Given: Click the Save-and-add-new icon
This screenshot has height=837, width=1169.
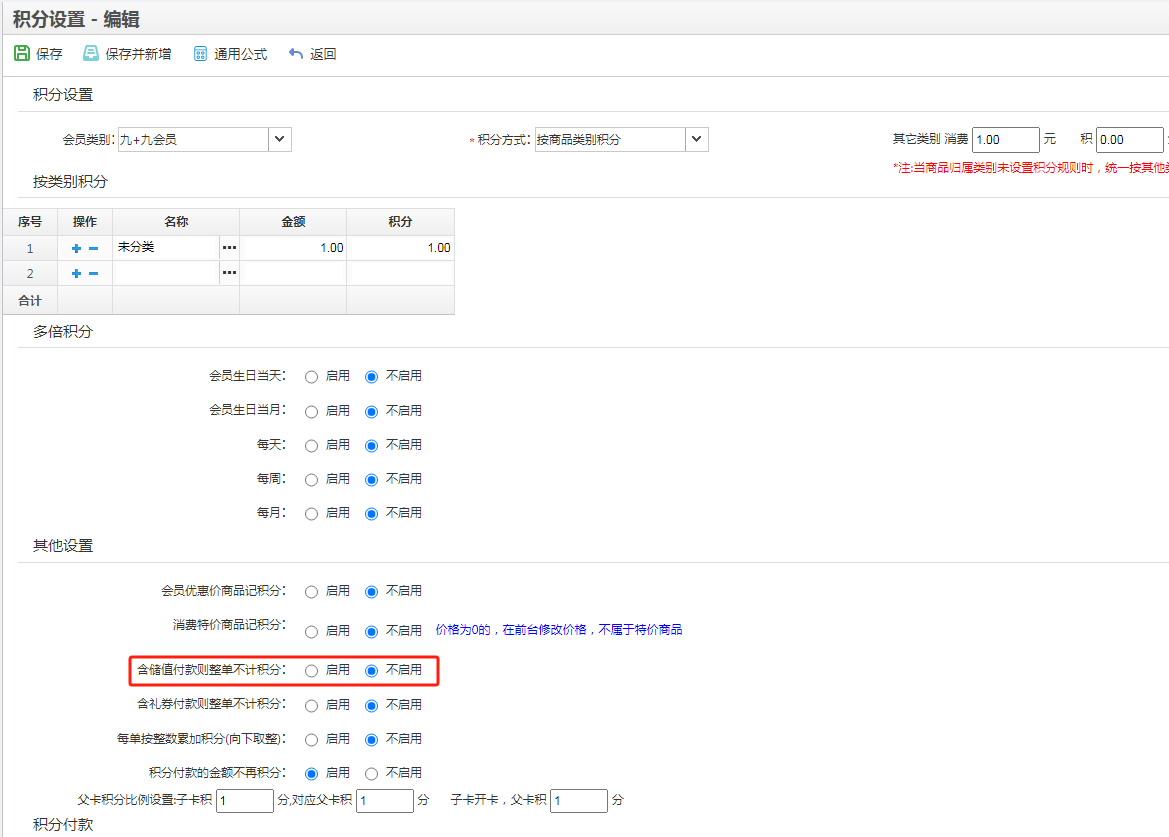Looking at the screenshot, I should click(x=90, y=53).
